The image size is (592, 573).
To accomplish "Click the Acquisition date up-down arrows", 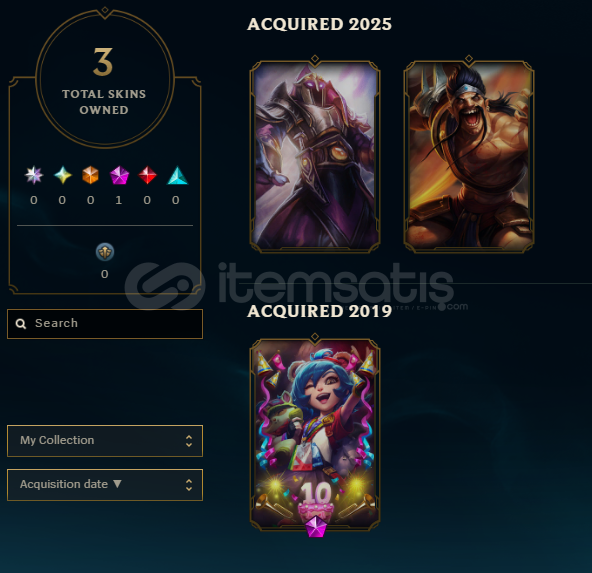I will [x=189, y=485].
